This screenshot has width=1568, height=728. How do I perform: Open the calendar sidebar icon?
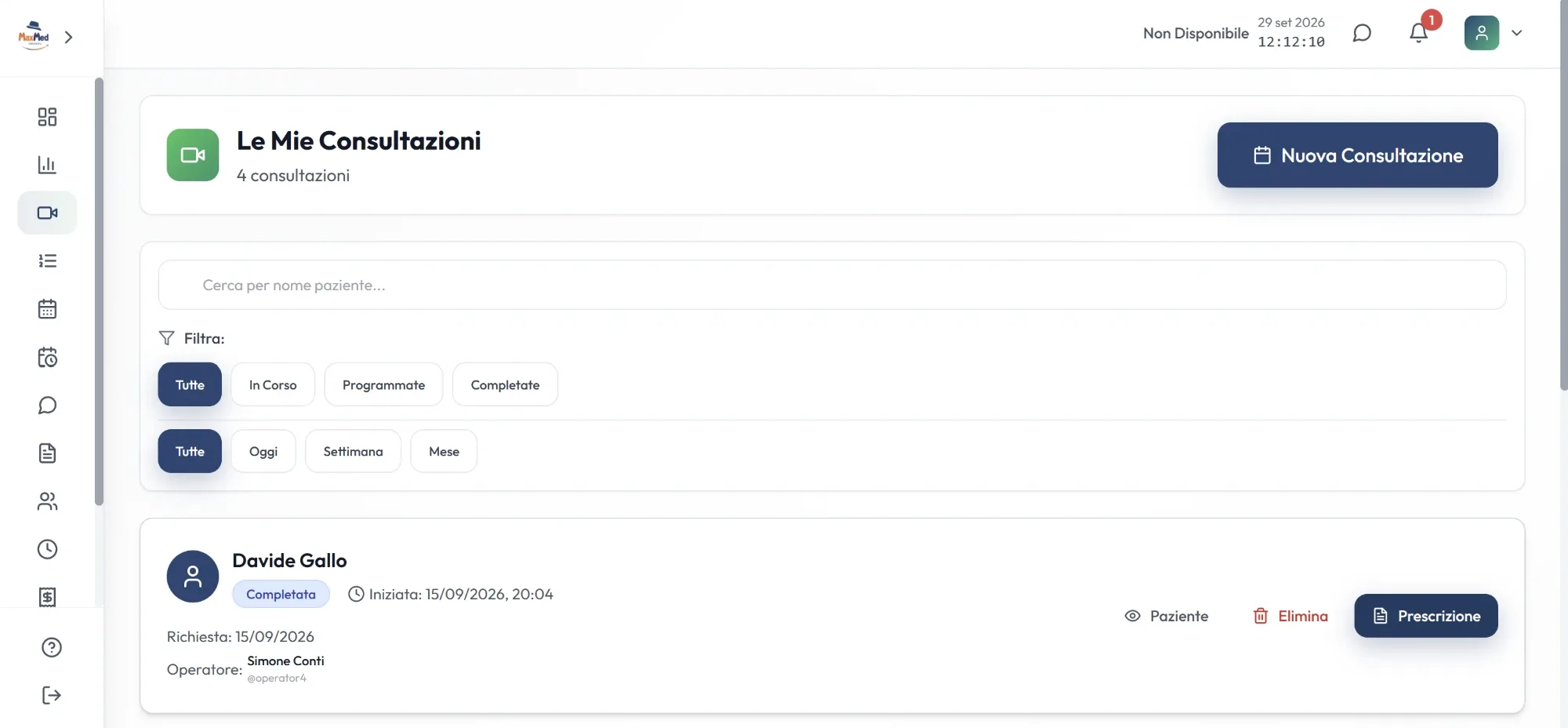[47, 309]
